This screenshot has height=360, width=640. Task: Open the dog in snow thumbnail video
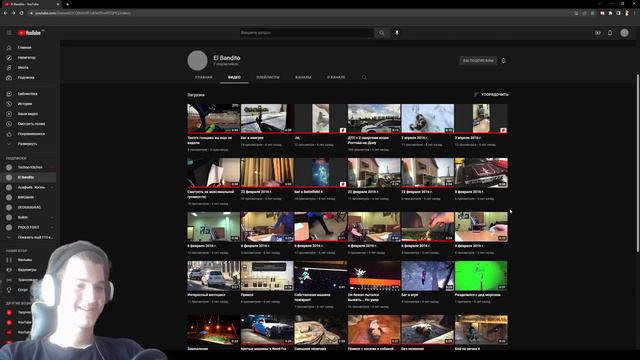pos(427,118)
